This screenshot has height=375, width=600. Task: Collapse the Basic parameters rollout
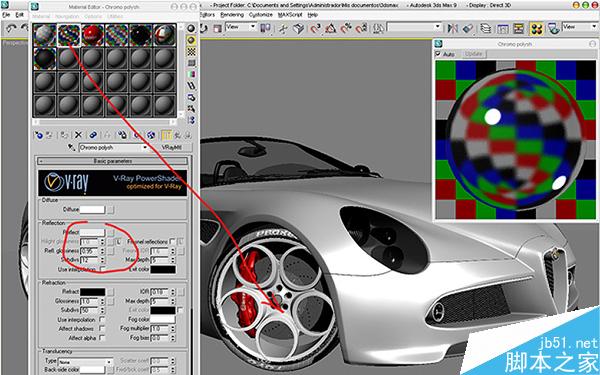(113, 161)
